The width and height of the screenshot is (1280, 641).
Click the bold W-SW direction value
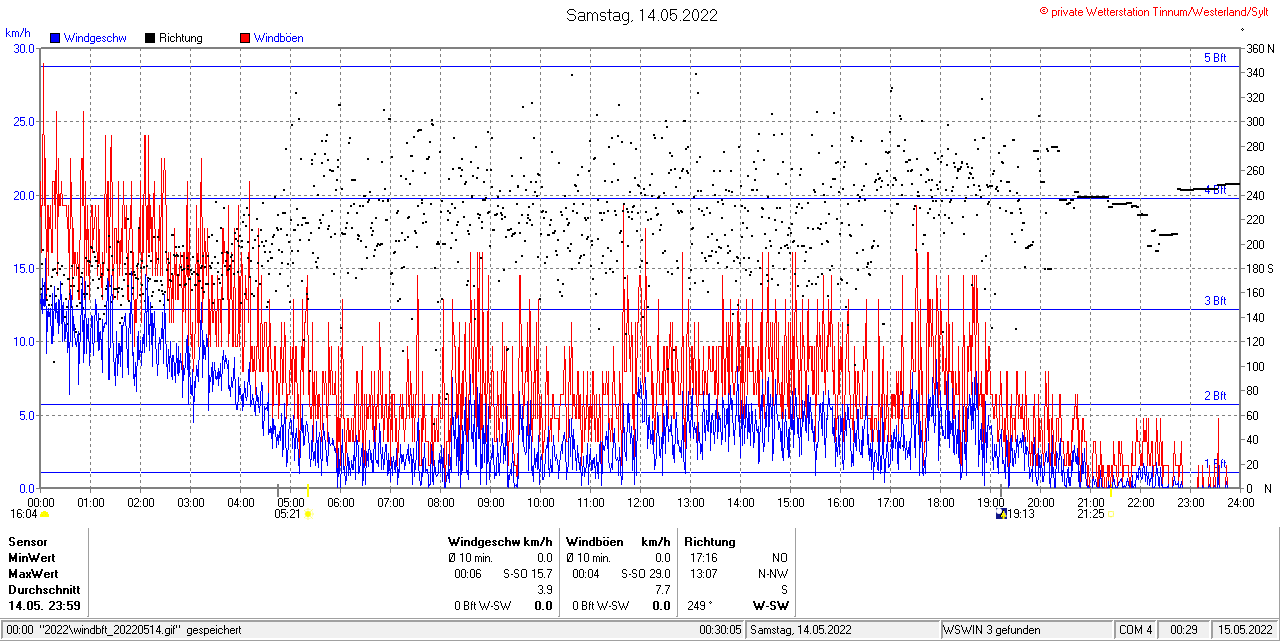[x=771, y=606]
